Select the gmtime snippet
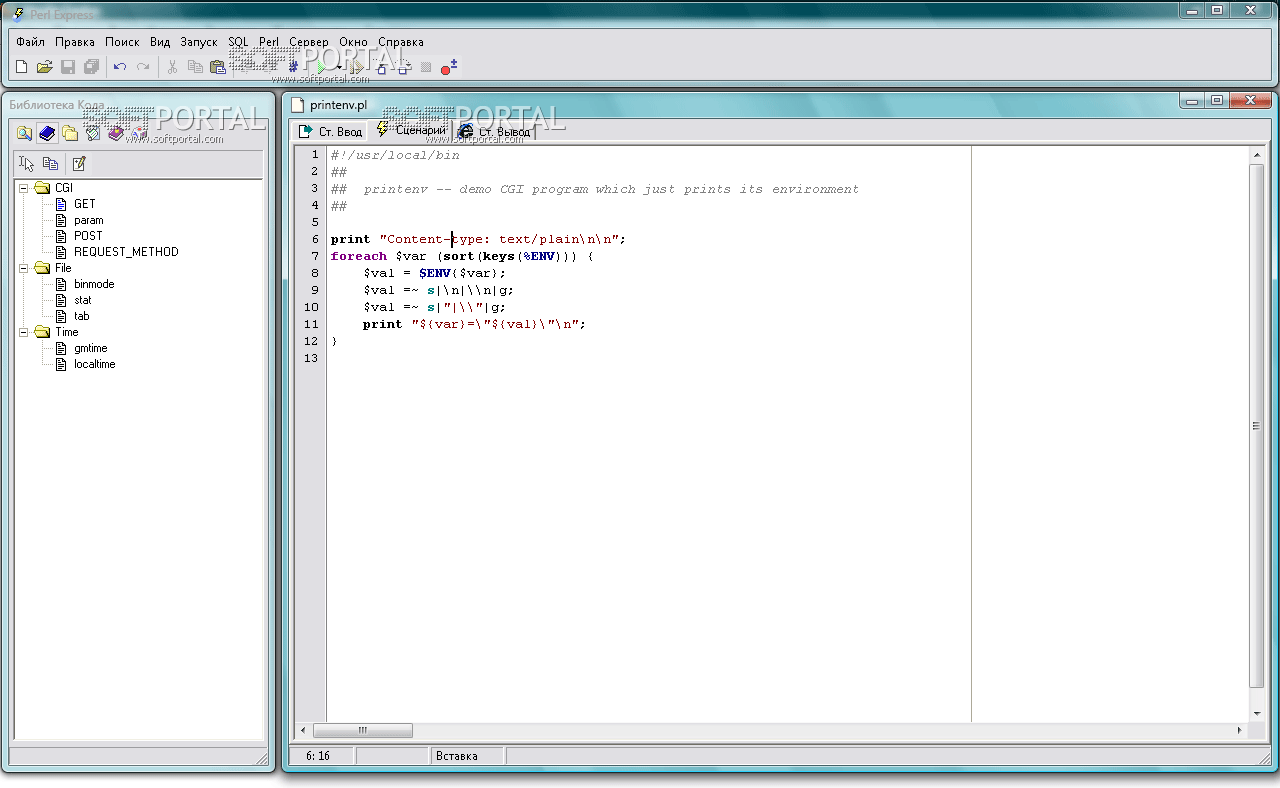Screen dimensions: 1280x788 coord(90,348)
